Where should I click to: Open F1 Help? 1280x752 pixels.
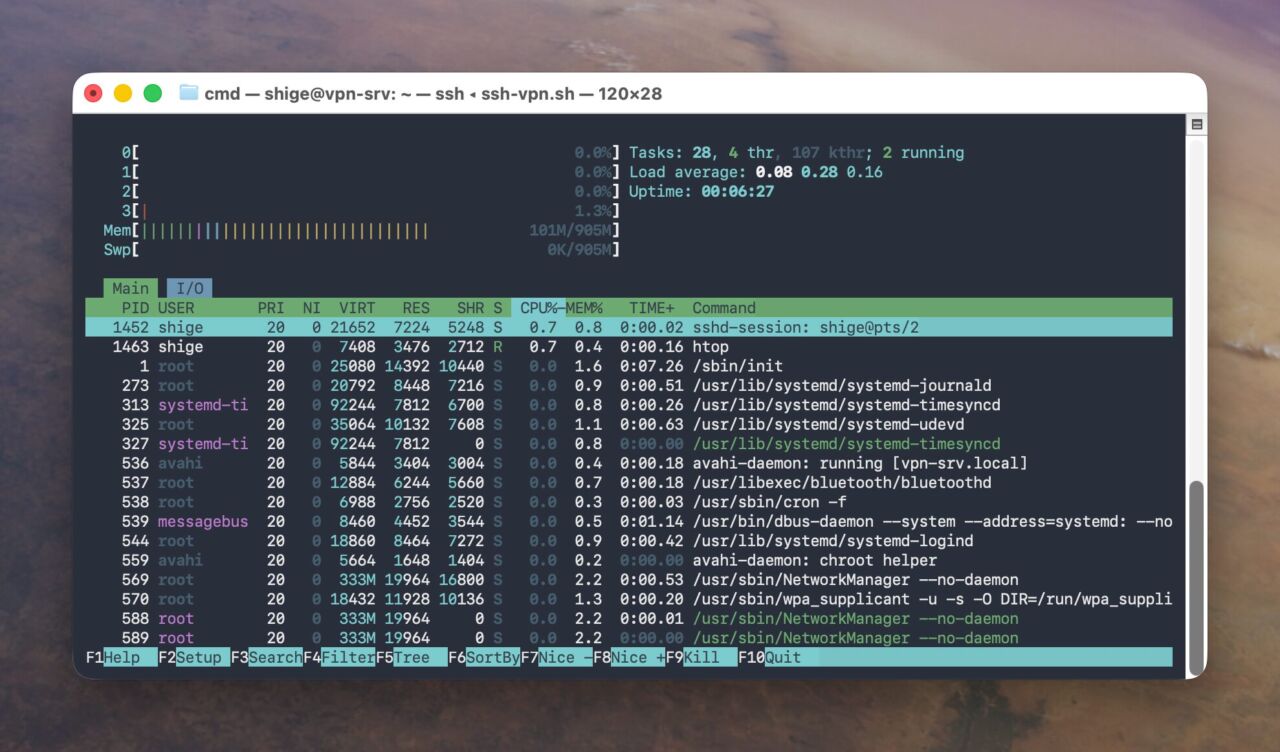[x=121, y=657]
